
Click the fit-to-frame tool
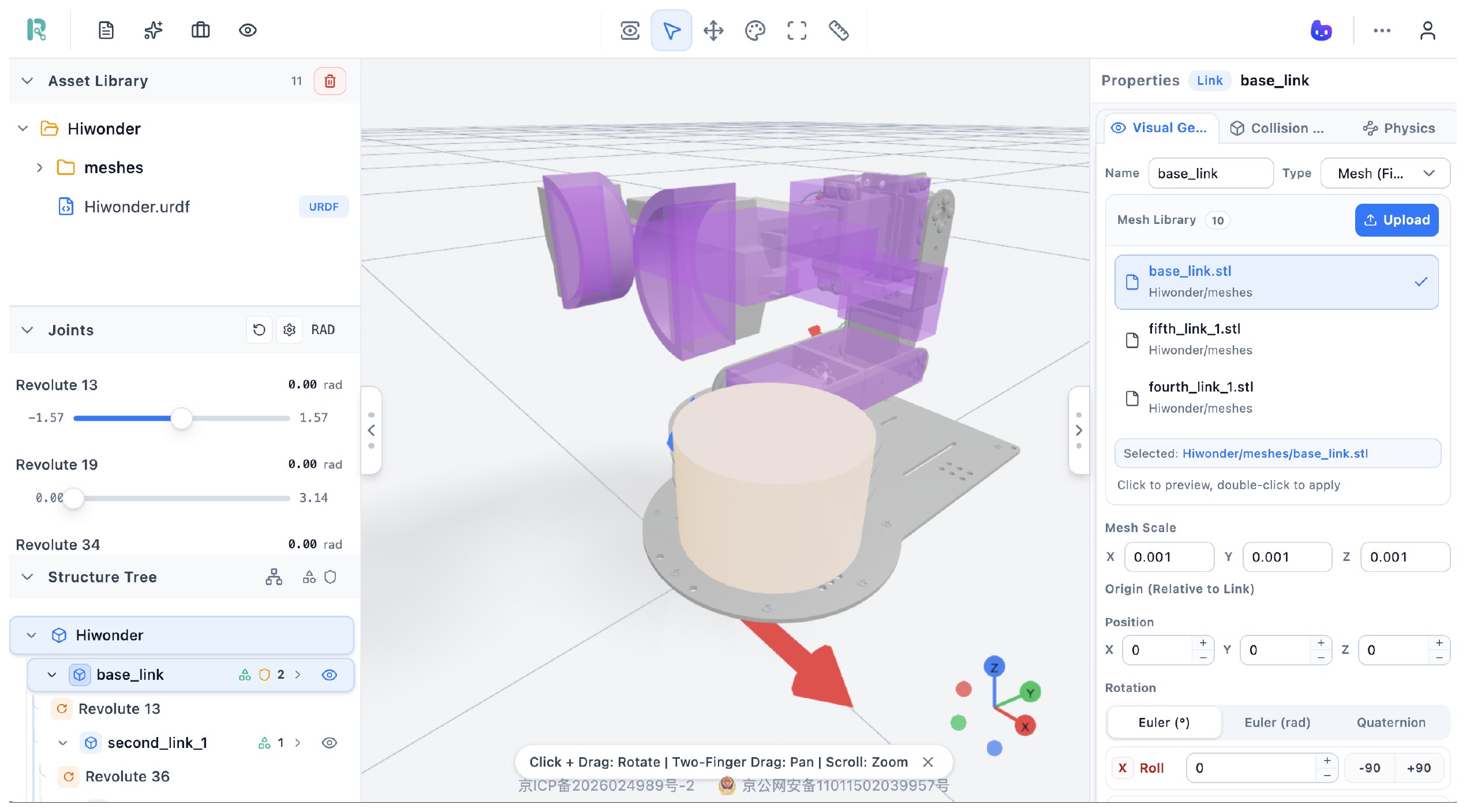tap(797, 31)
